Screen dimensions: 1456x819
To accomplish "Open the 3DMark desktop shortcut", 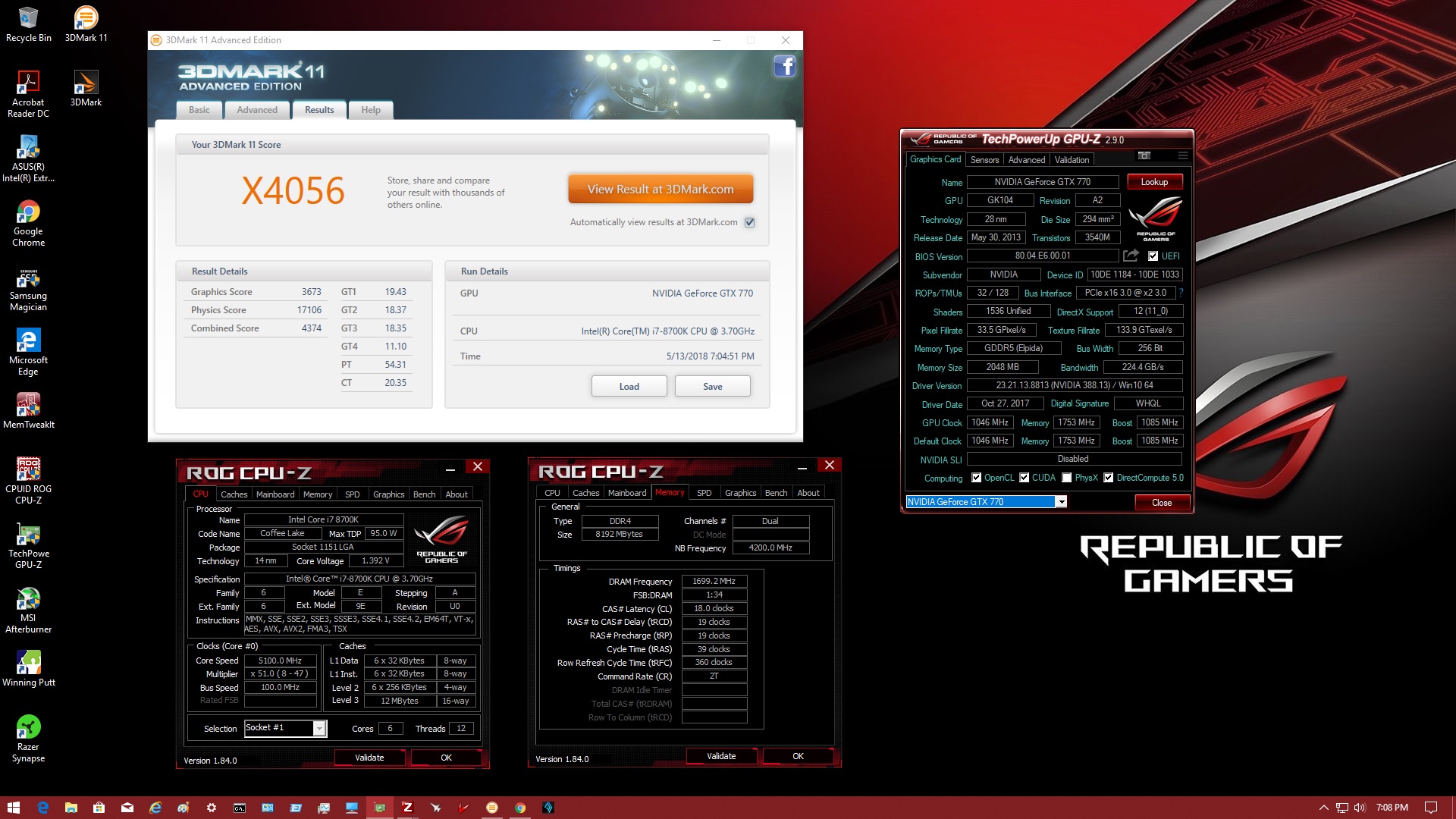I will pyautogui.click(x=86, y=89).
